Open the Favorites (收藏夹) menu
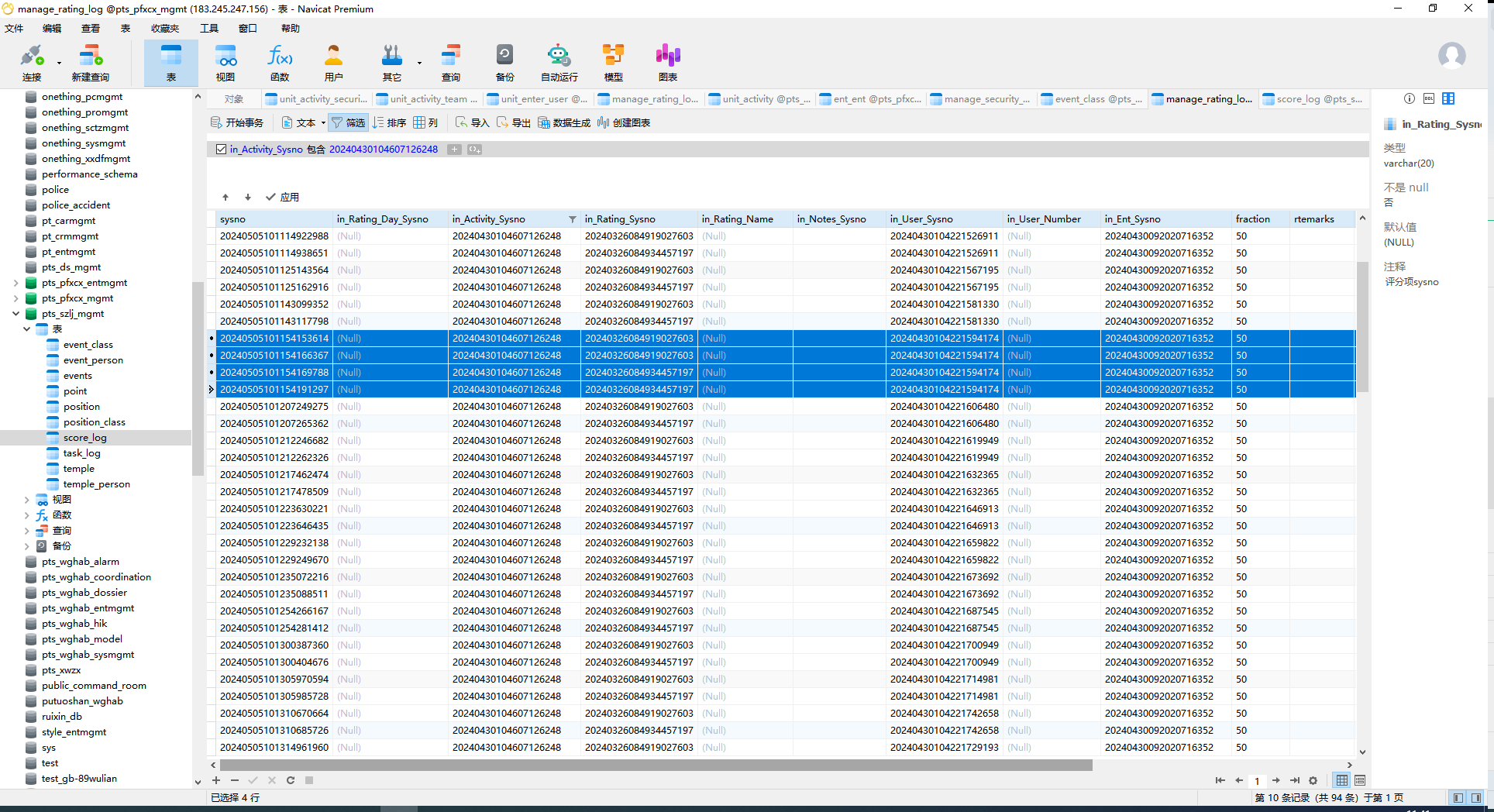This screenshot has width=1494, height=812. click(164, 29)
